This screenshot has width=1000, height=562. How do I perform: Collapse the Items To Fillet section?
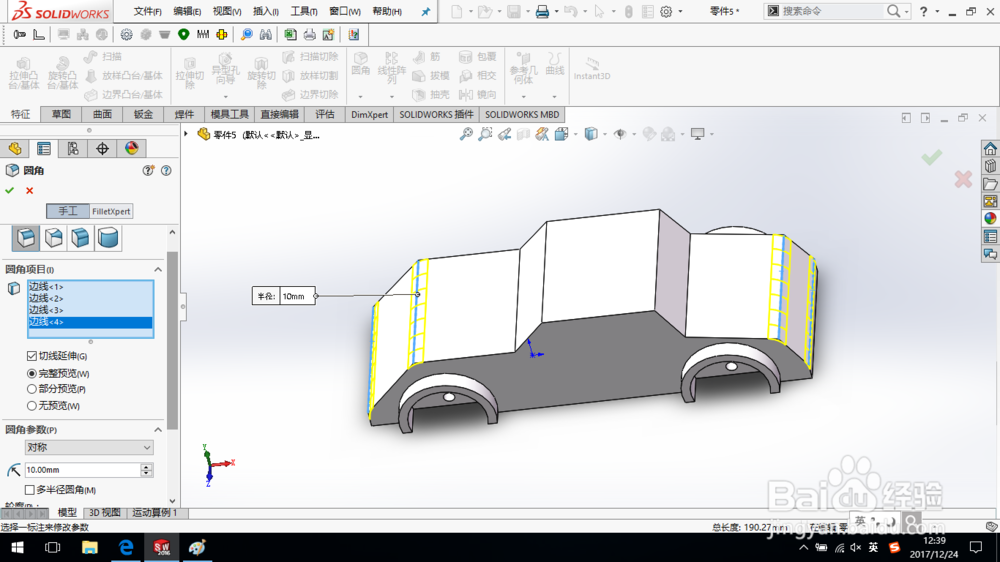tap(158, 270)
